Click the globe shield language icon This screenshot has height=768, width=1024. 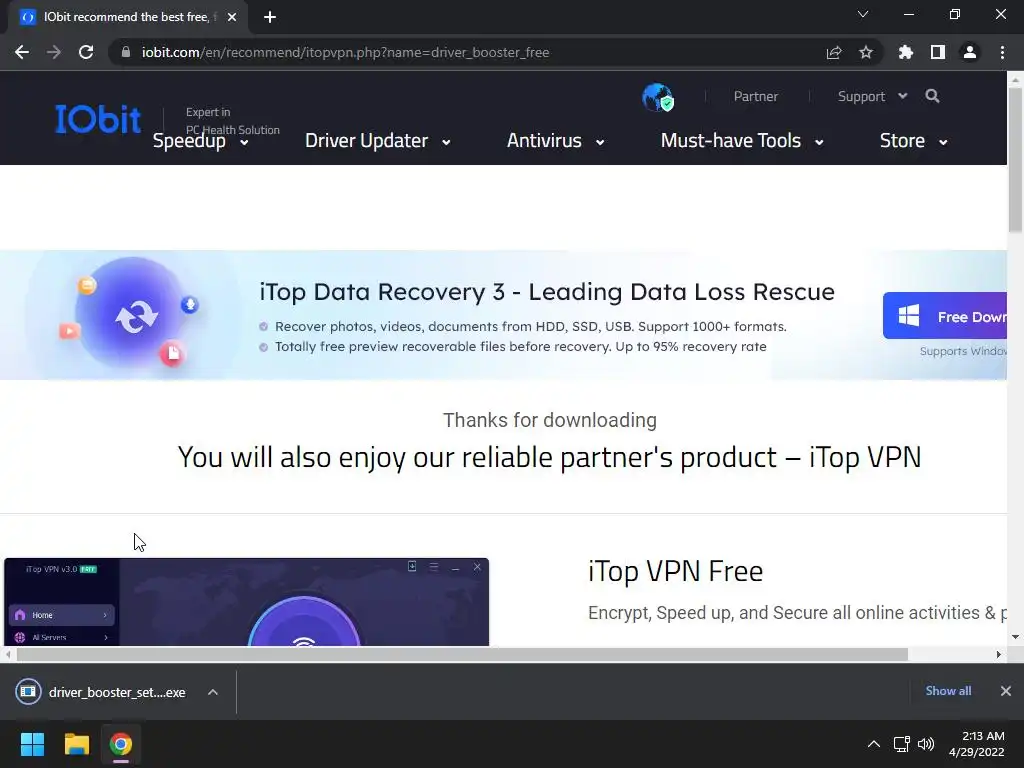[658, 97]
